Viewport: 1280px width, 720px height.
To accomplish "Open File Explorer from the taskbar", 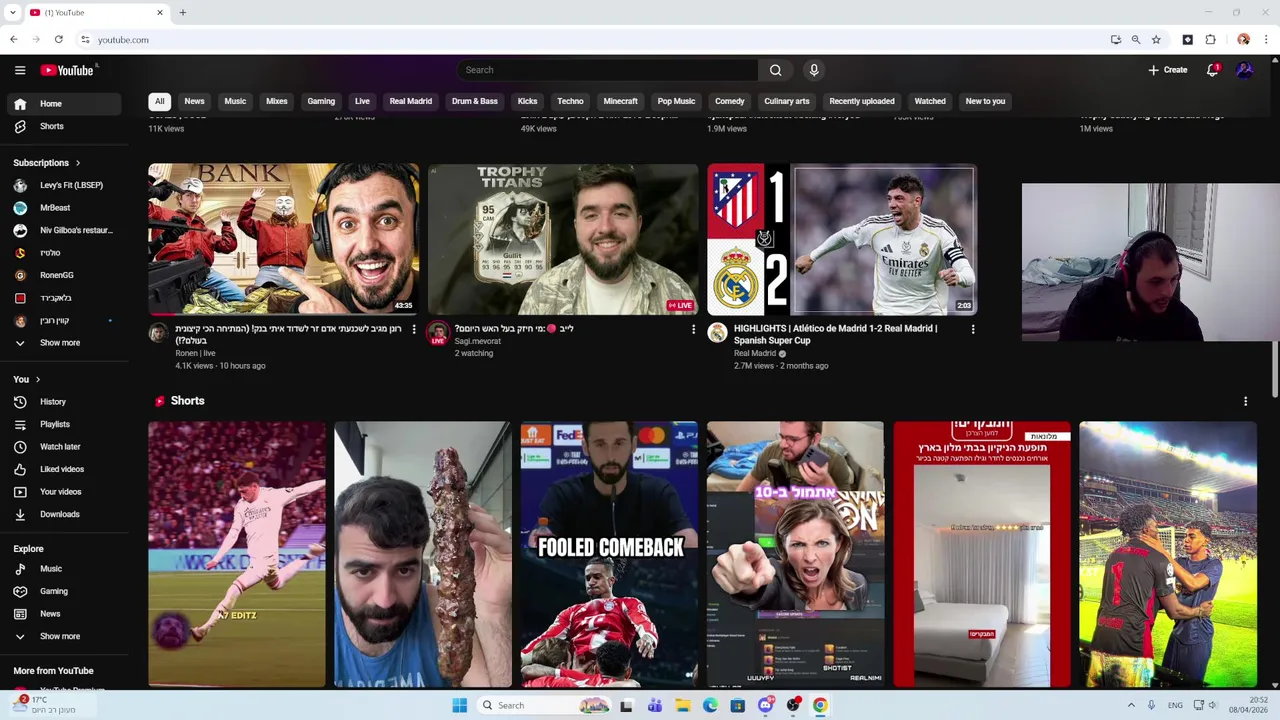I will 682,705.
